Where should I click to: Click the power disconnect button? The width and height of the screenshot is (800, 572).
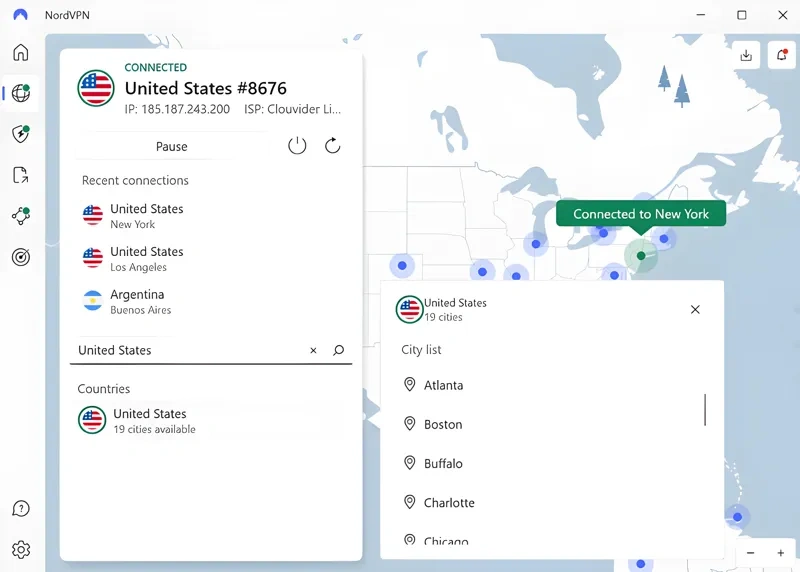click(297, 146)
